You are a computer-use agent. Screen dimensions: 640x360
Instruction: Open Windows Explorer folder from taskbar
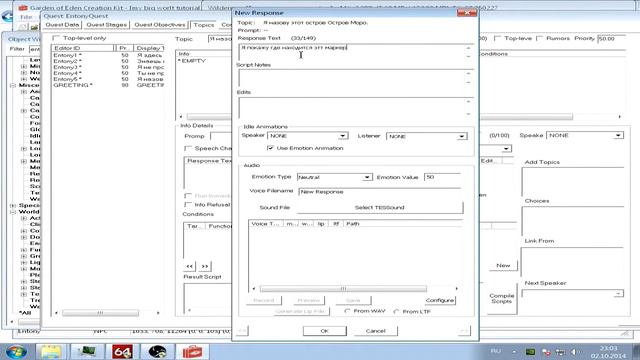point(51,351)
